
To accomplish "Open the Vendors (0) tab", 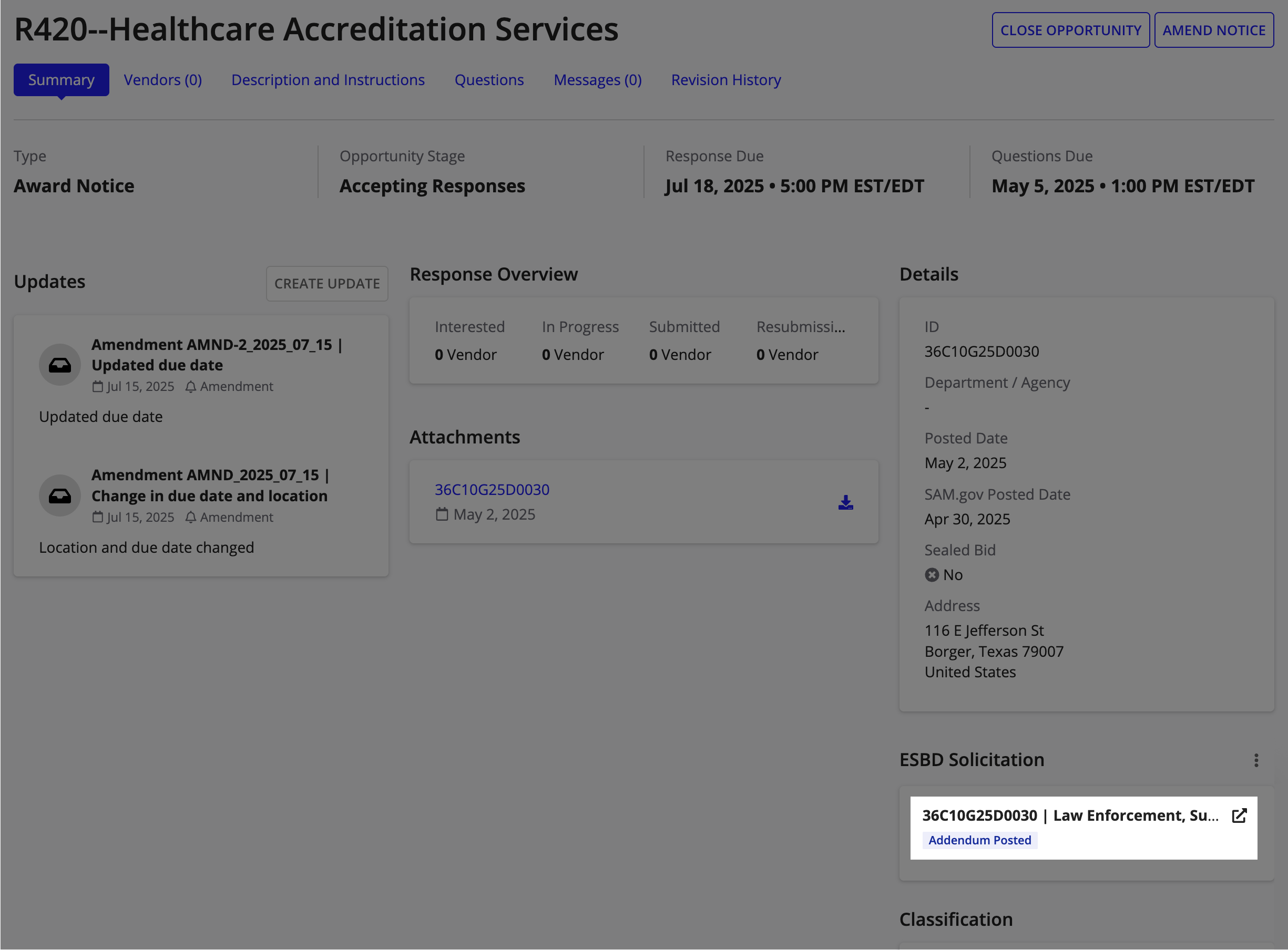I will (x=163, y=80).
